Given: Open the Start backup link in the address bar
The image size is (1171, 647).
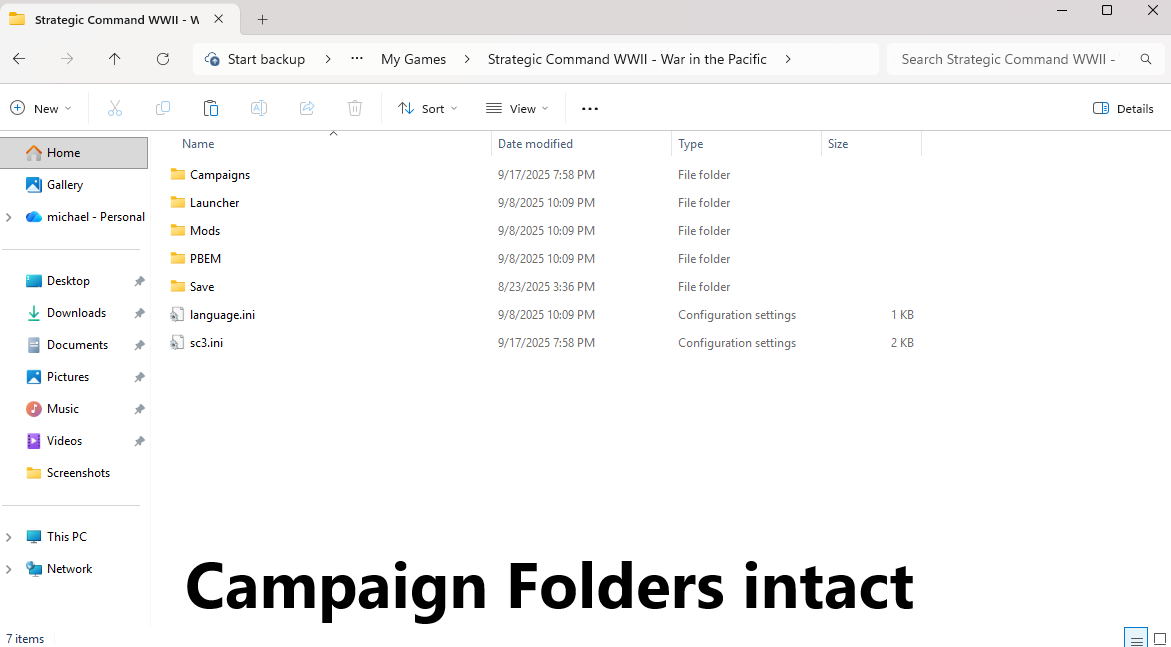Looking at the screenshot, I should [264, 59].
